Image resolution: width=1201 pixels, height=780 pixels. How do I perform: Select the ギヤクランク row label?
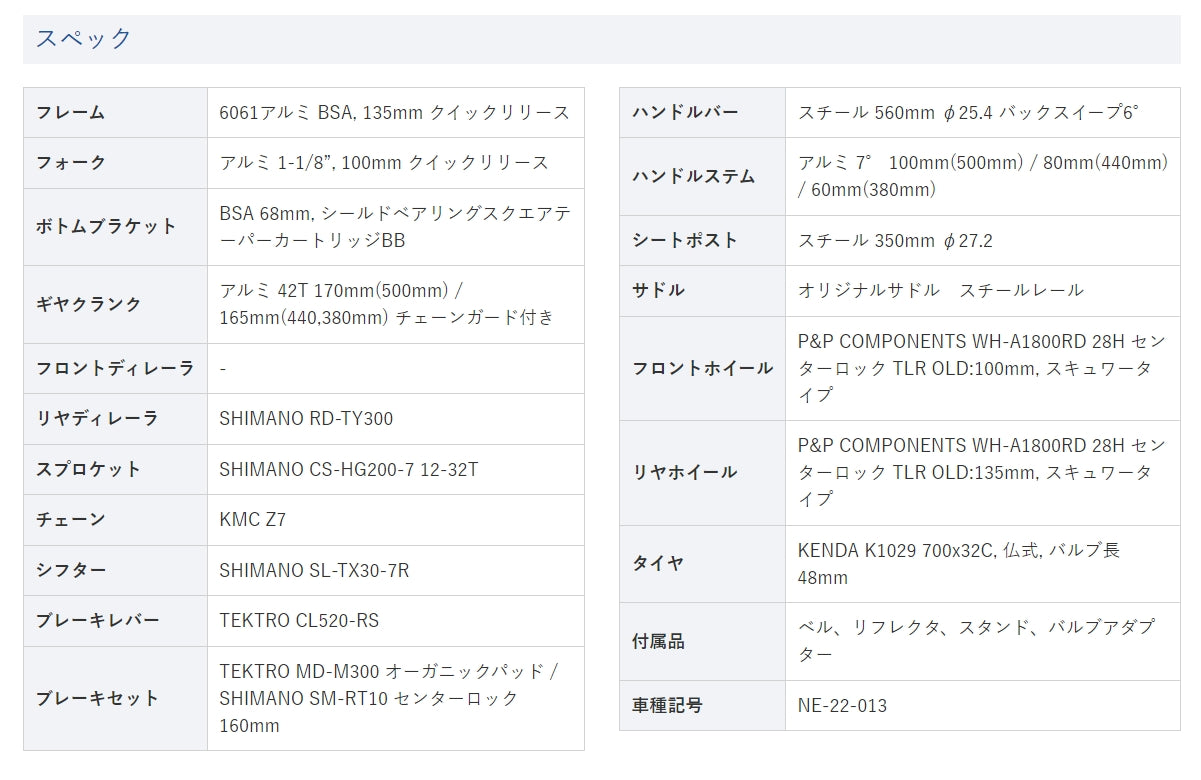[89, 304]
